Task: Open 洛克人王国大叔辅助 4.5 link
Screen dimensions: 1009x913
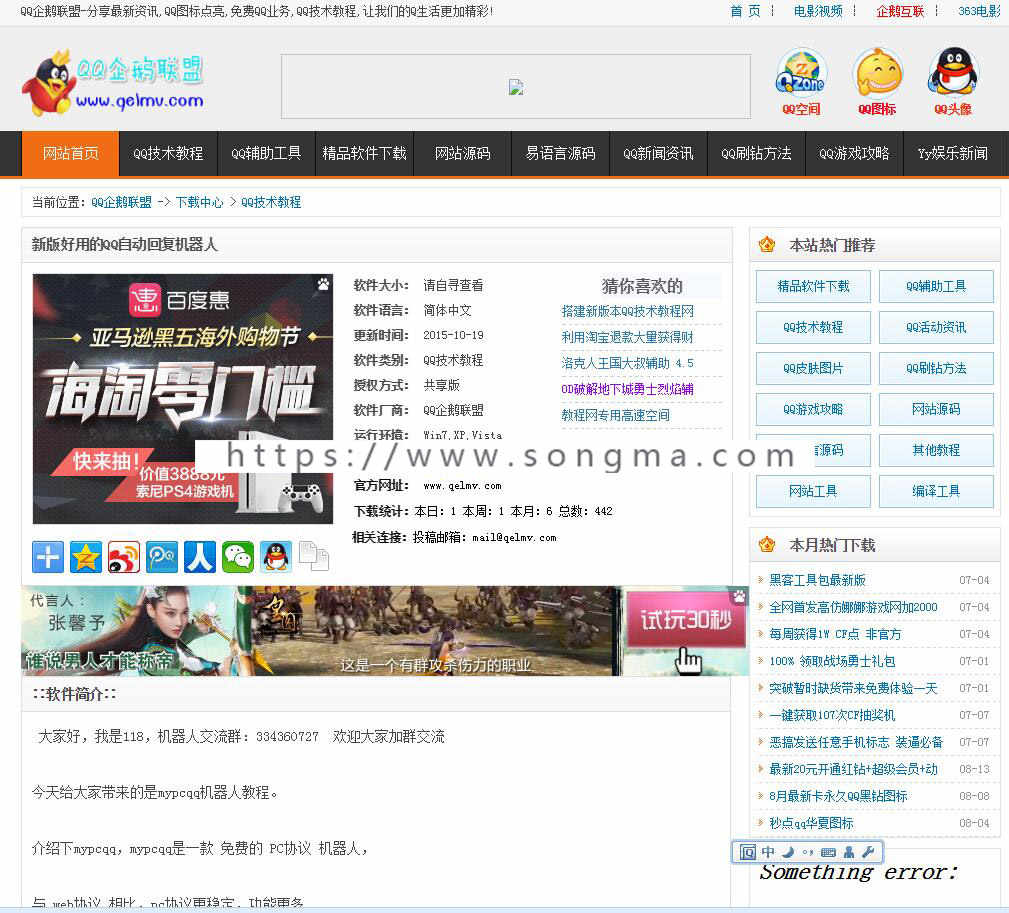Action: tap(627, 363)
